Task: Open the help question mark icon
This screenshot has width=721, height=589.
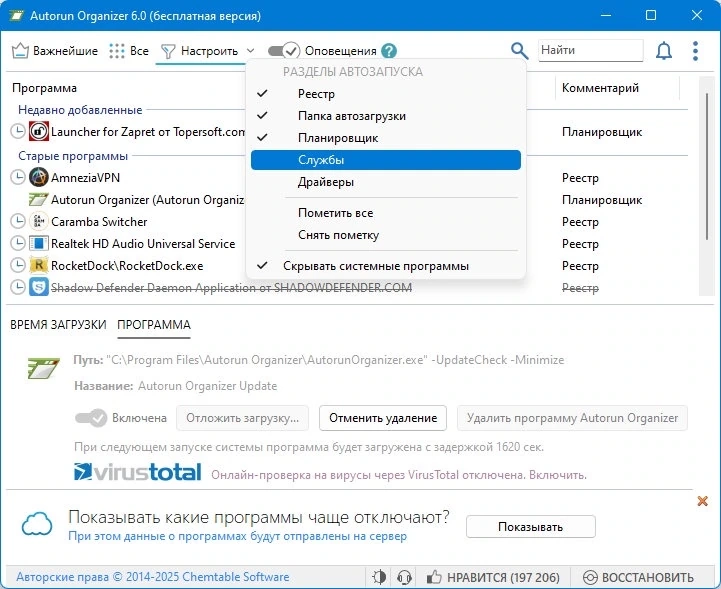Action: [389, 51]
